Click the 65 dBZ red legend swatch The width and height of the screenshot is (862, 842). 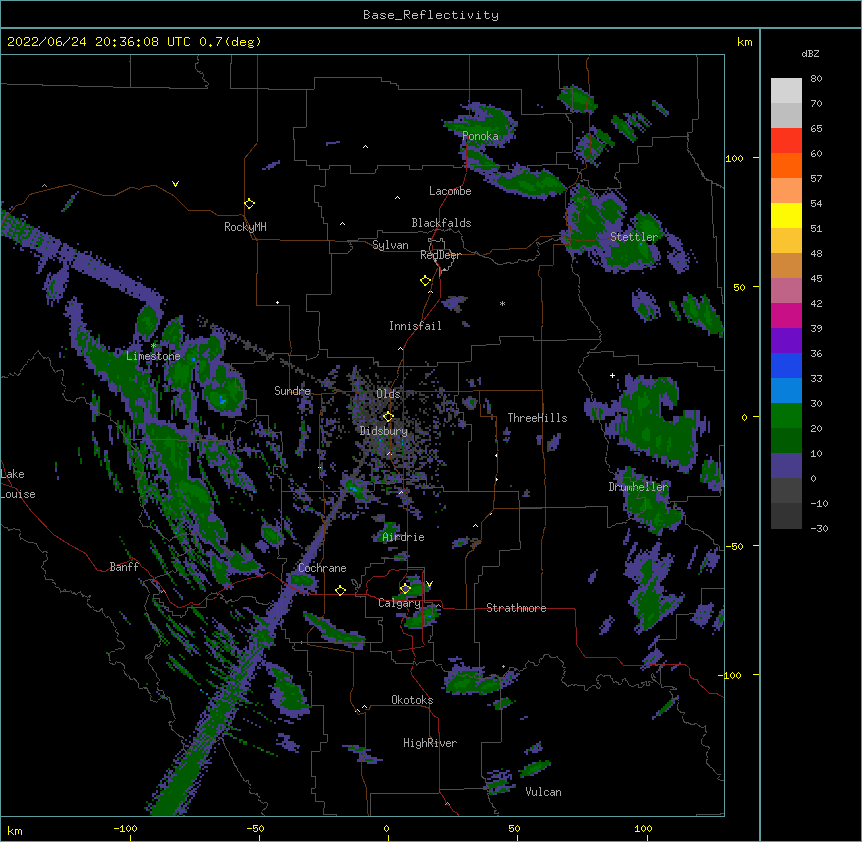tap(786, 141)
